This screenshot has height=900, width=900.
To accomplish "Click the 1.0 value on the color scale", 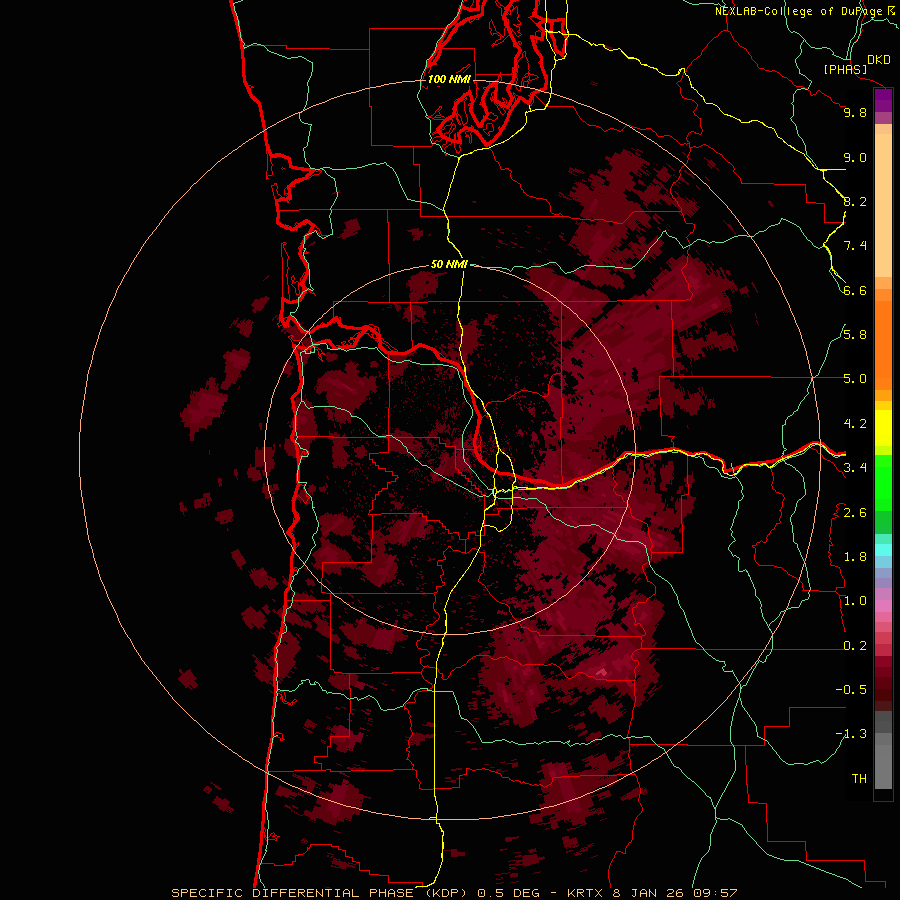I will (x=855, y=601).
